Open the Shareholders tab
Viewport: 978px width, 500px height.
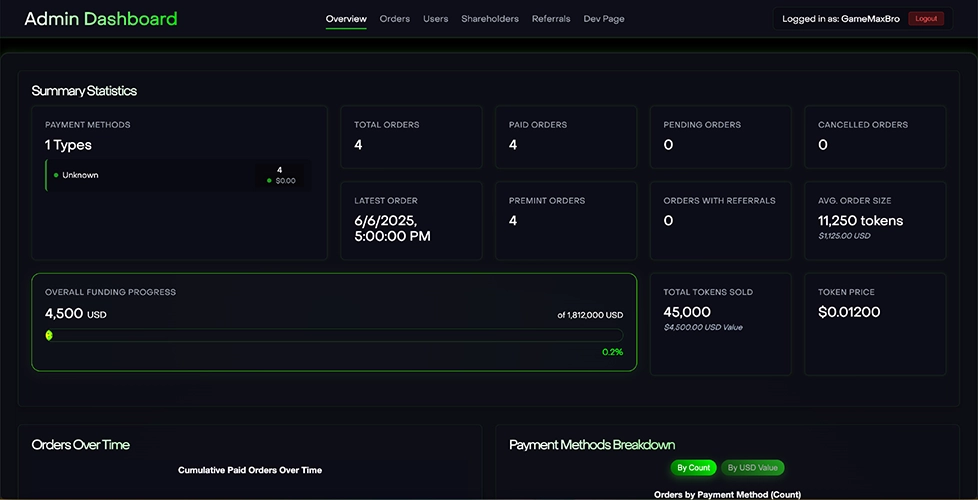(x=490, y=19)
